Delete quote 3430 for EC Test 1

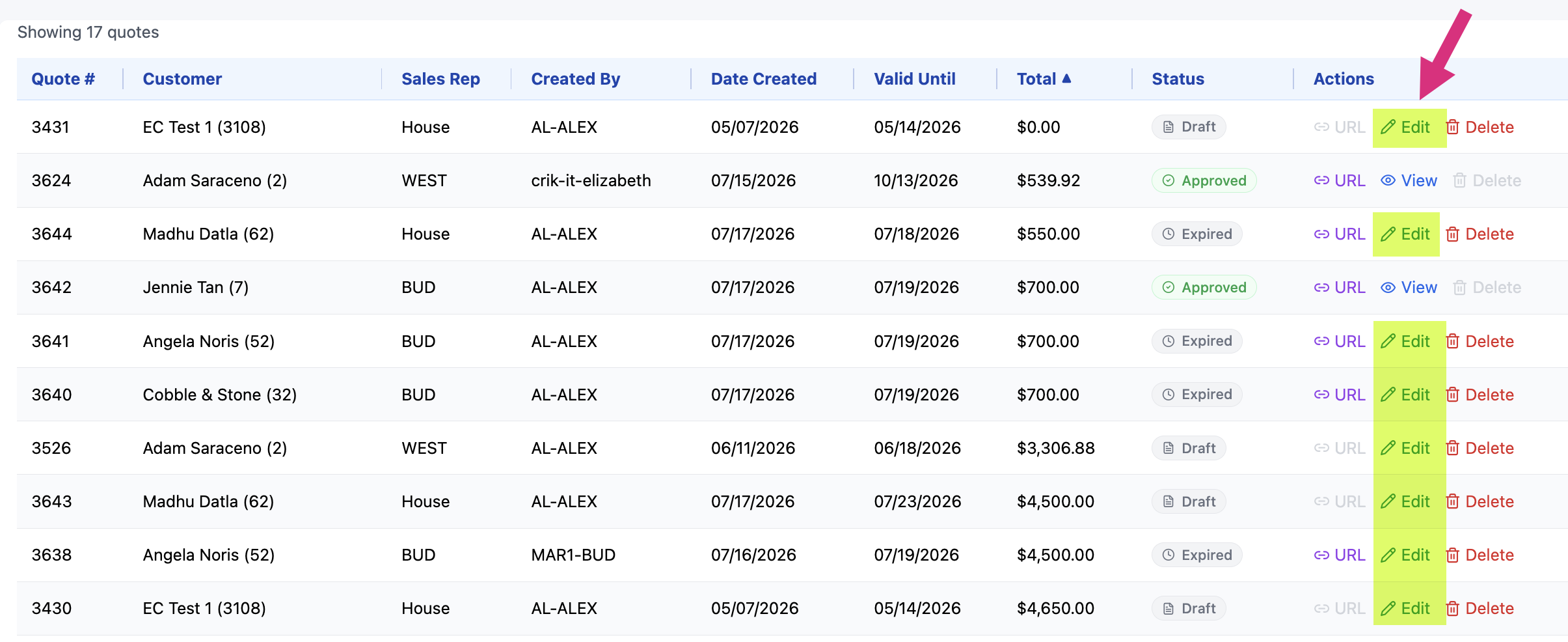[x=1480, y=608]
